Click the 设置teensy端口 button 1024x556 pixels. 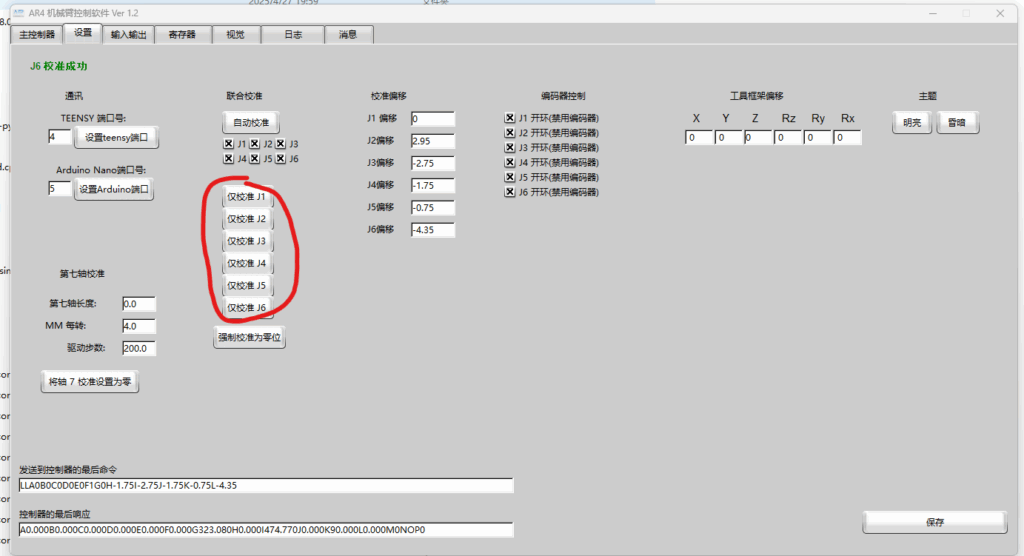117,137
